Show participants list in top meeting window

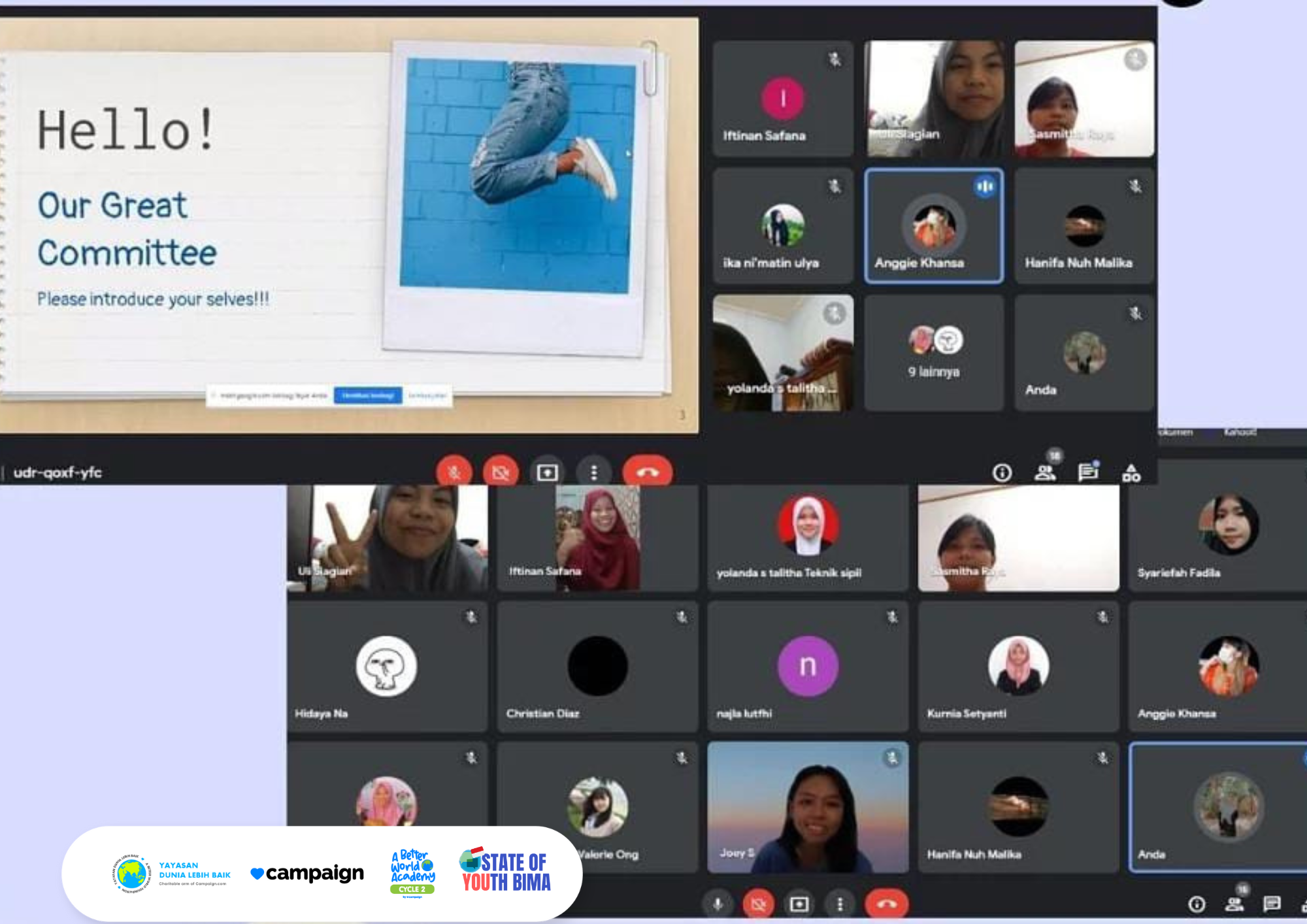pos(1045,472)
